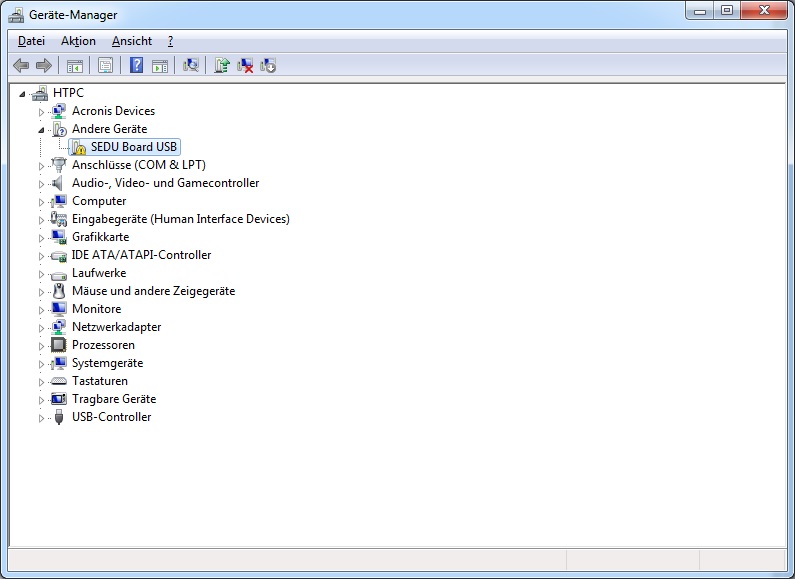Click the Help icon in the toolbar
Screen dimensions: 795x579
136,65
